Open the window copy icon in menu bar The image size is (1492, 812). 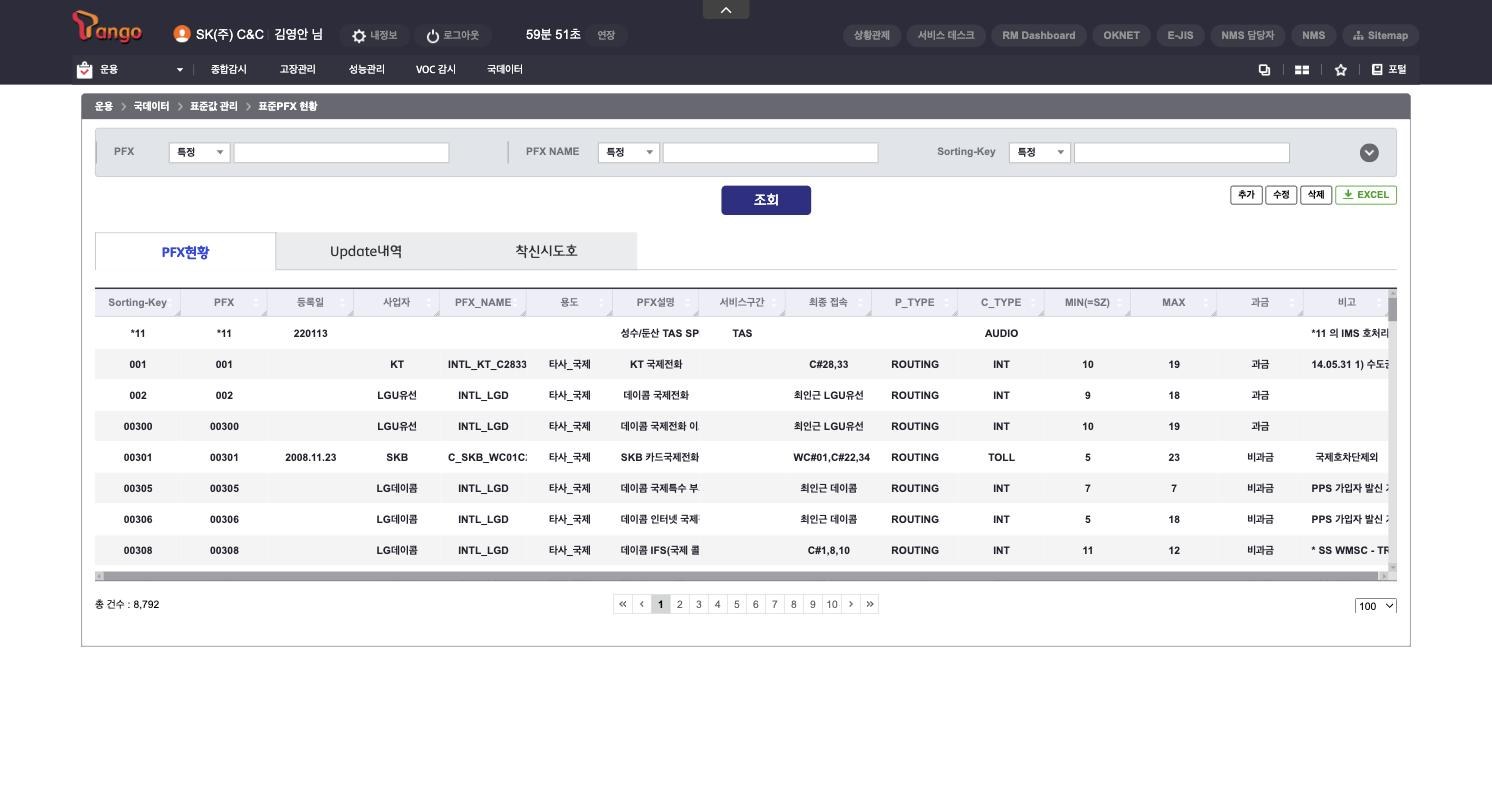tap(1264, 70)
